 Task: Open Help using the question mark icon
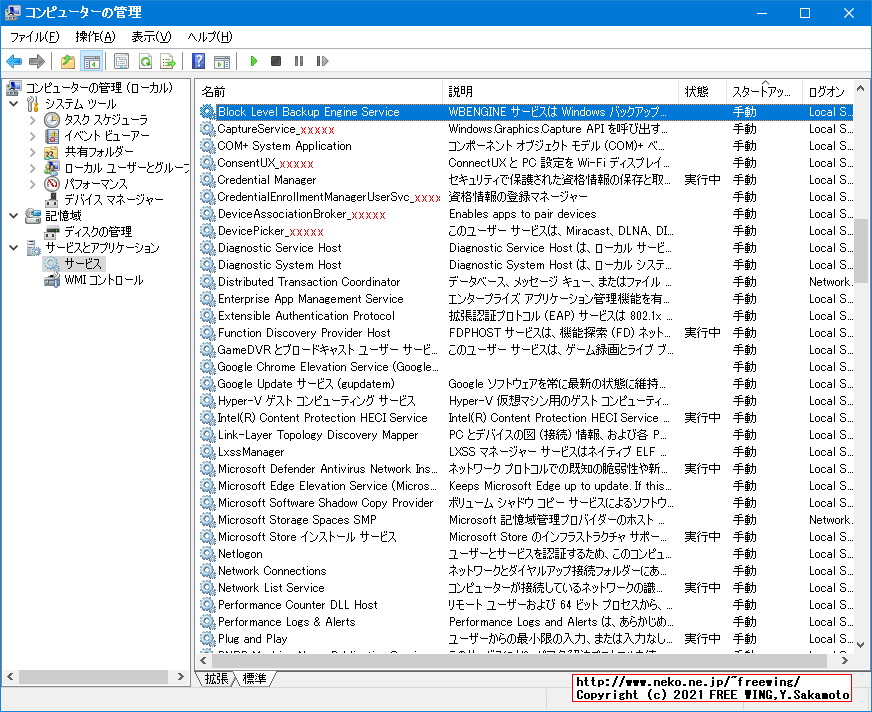(201, 61)
